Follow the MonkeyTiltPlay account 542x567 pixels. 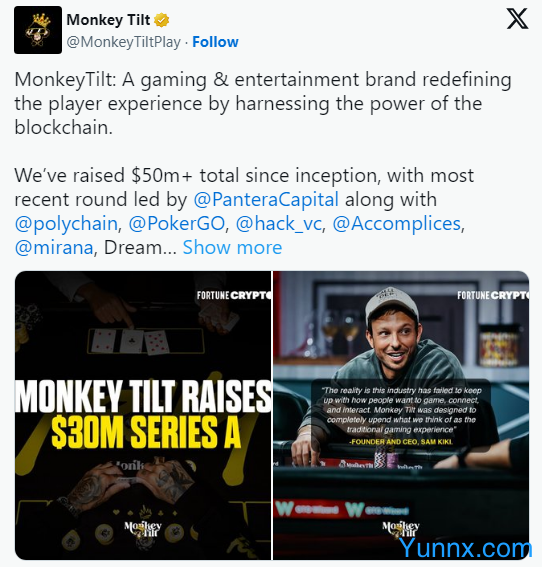click(x=215, y=42)
